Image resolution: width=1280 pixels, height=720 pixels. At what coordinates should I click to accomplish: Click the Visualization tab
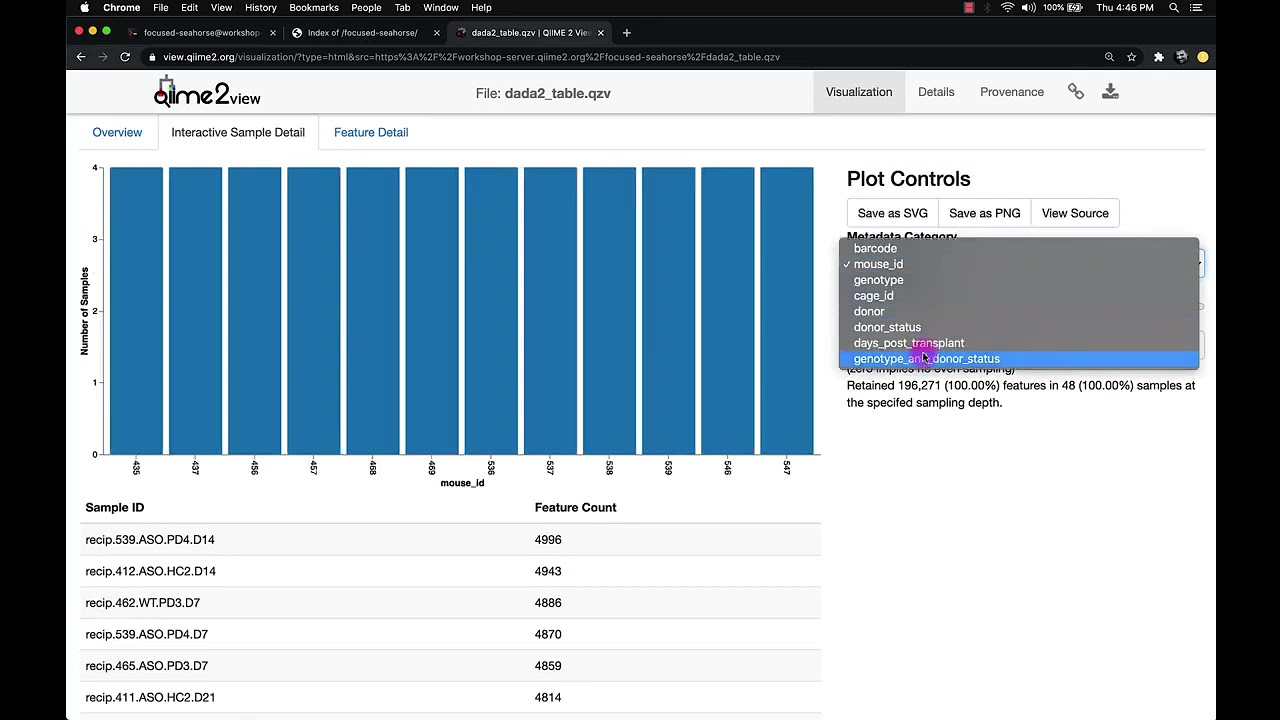tap(859, 92)
